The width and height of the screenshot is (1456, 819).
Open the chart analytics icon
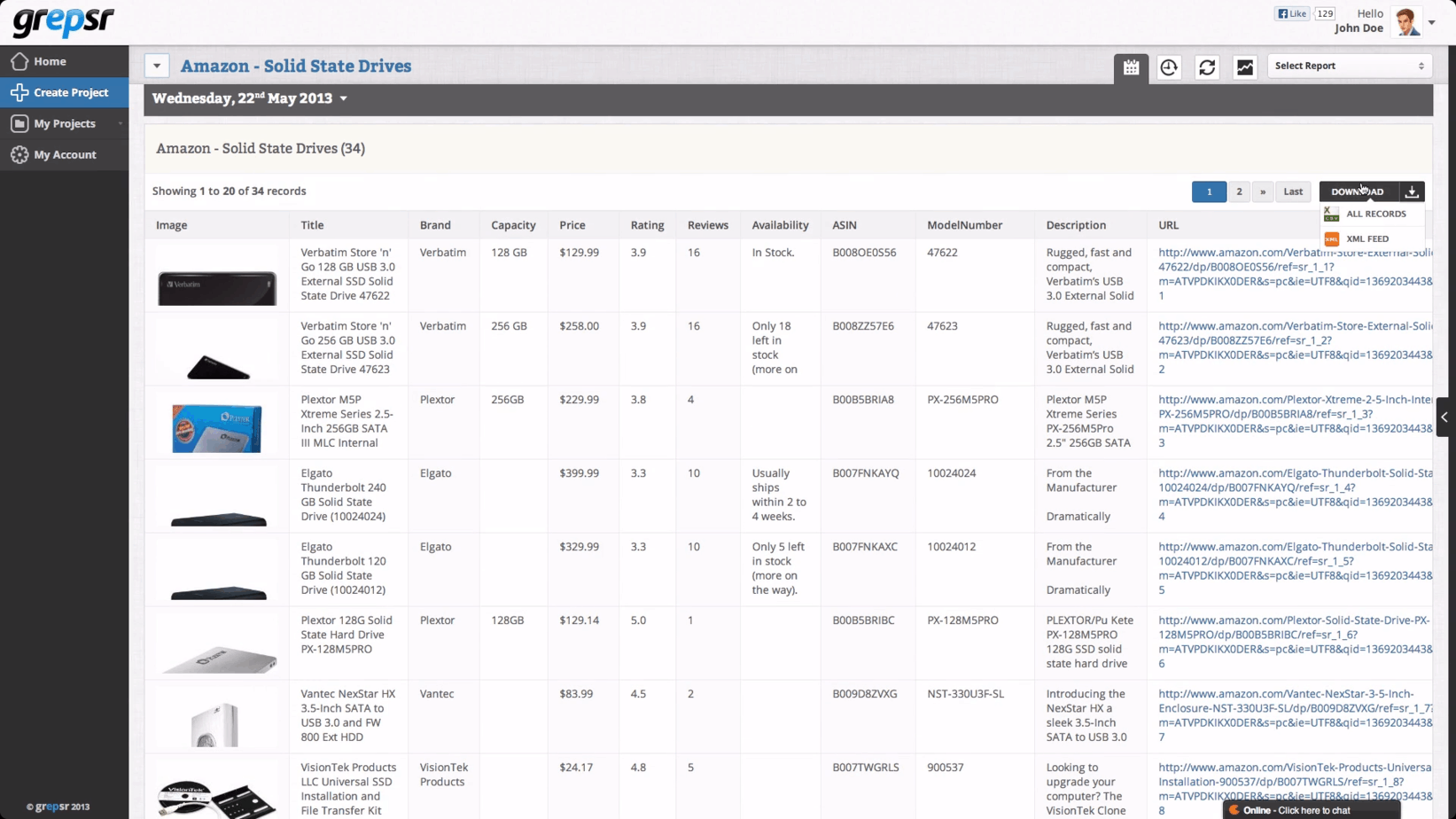[x=1245, y=67]
